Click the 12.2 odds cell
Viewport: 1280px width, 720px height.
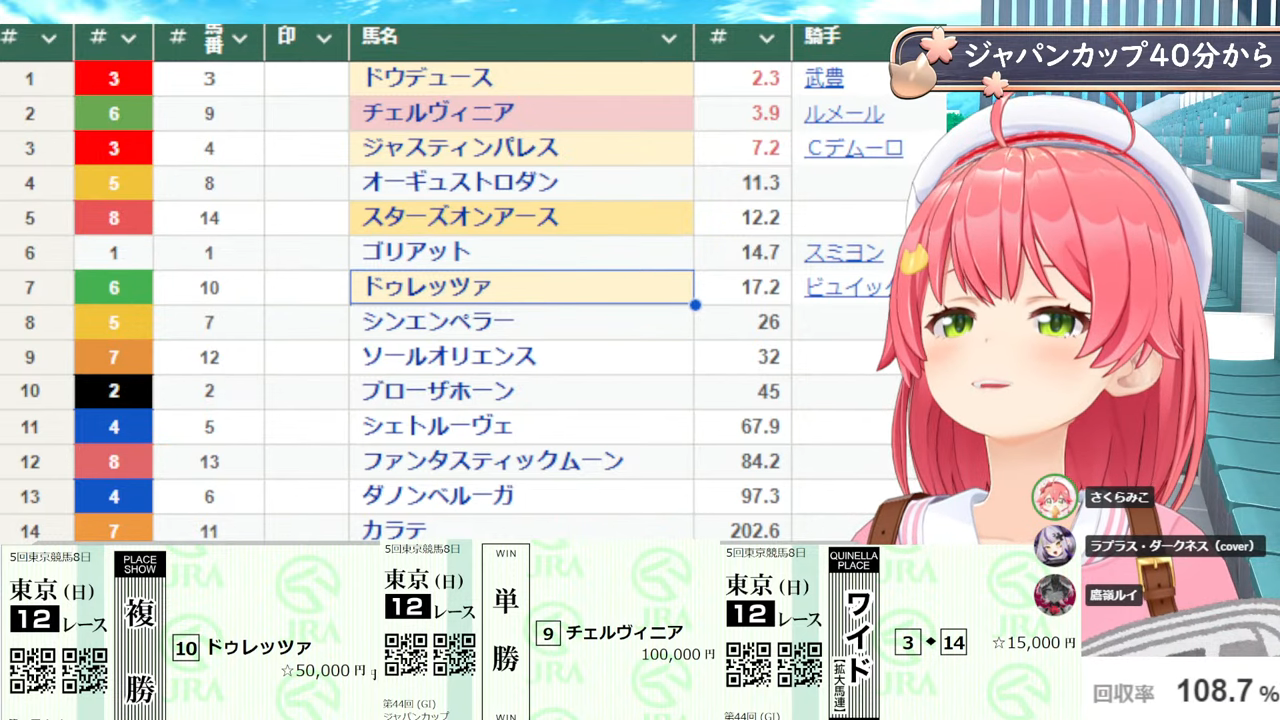coord(742,217)
